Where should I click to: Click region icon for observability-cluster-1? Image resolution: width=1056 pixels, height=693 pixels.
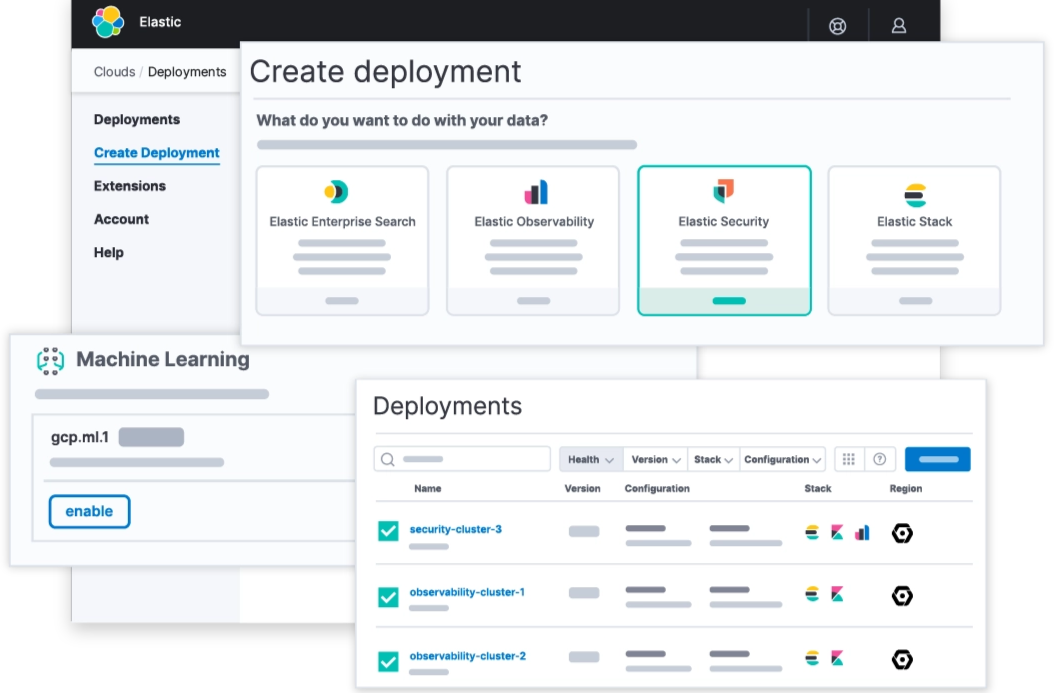click(902, 595)
